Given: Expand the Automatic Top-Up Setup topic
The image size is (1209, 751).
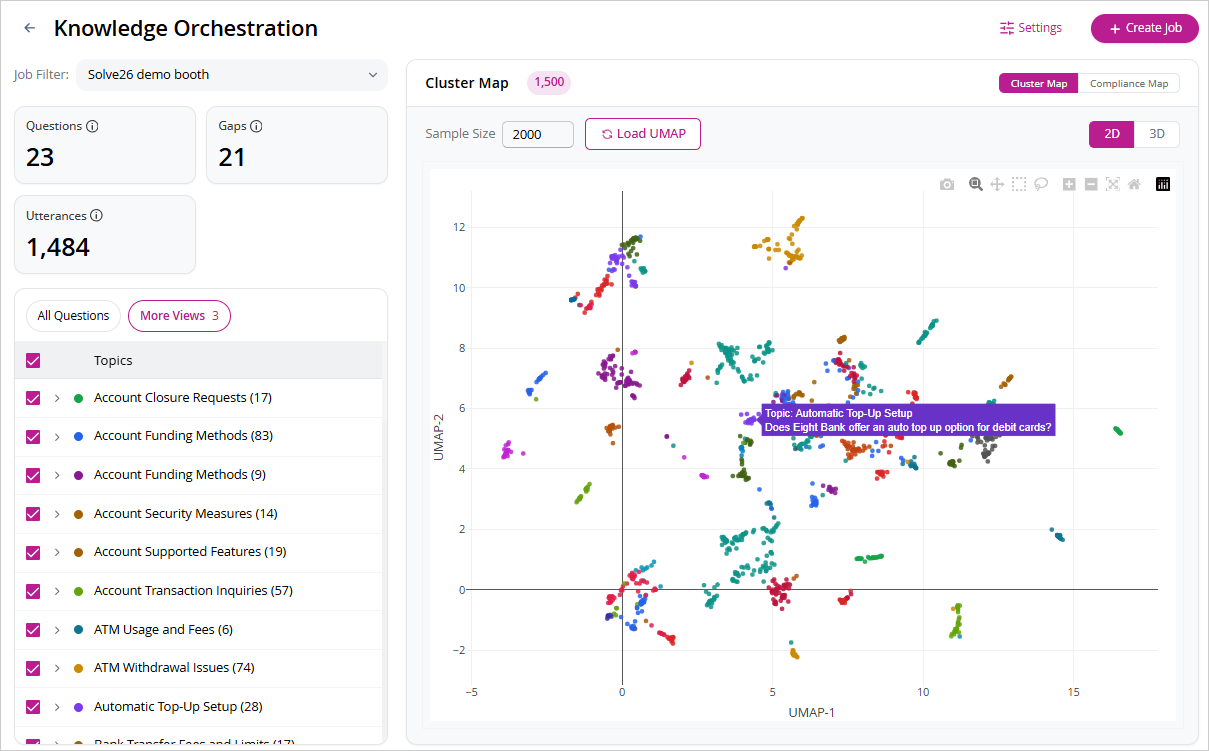Looking at the screenshot, I should point(57,707).
